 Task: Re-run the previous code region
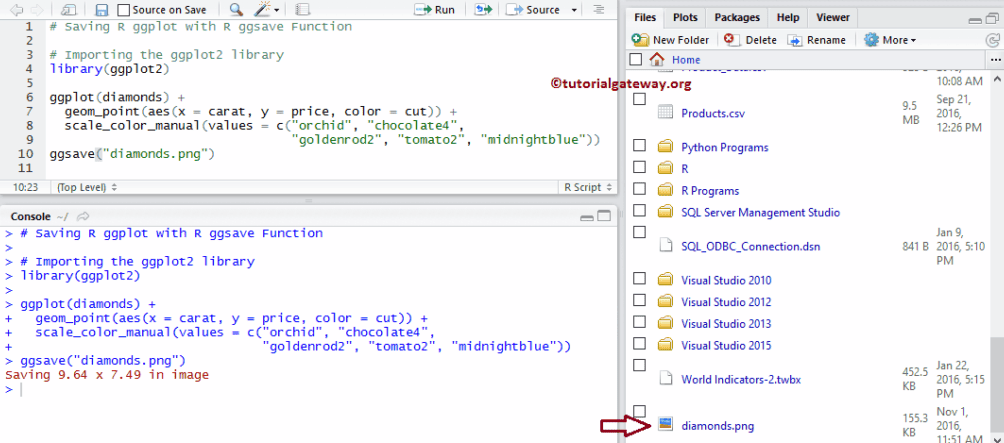click(x=483, y=10)
